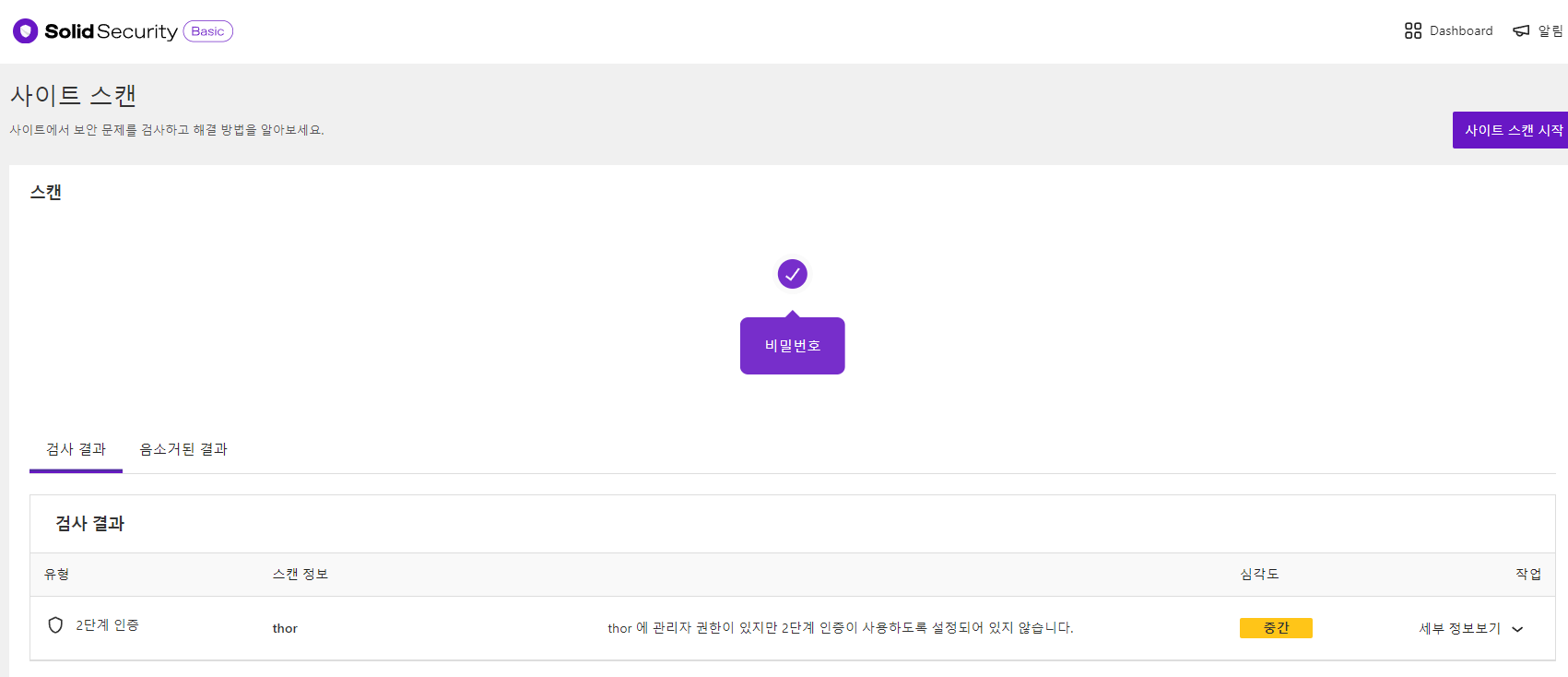Select the 2단계 인증 type cell

(x=107, y=625)
